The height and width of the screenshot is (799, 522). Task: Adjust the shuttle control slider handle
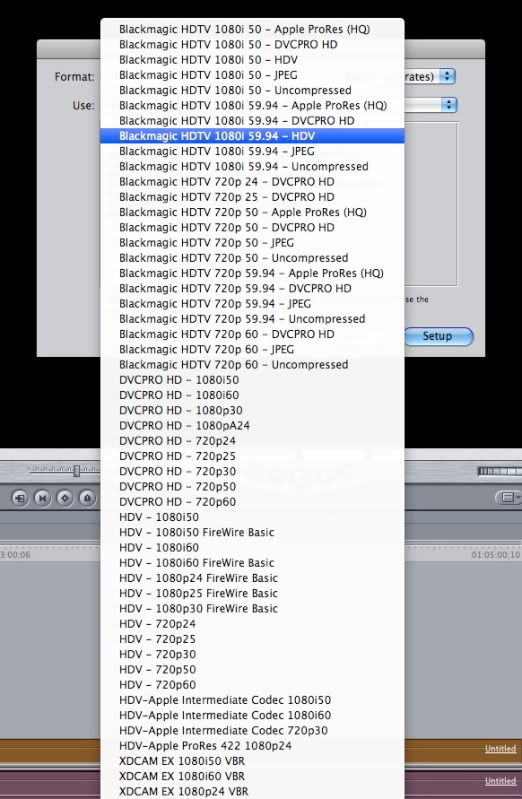point(76,470)
